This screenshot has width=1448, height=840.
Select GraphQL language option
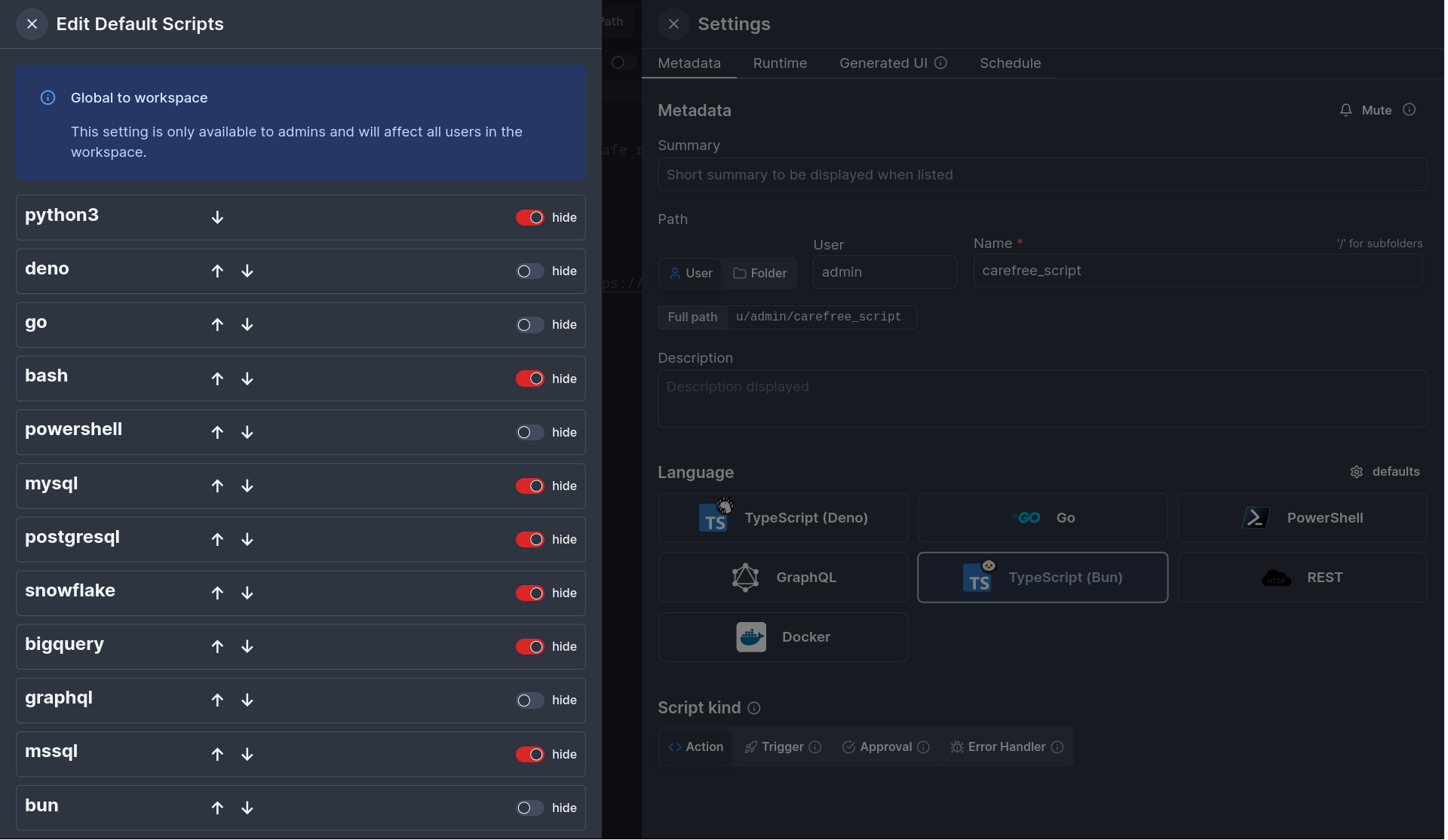783,577
